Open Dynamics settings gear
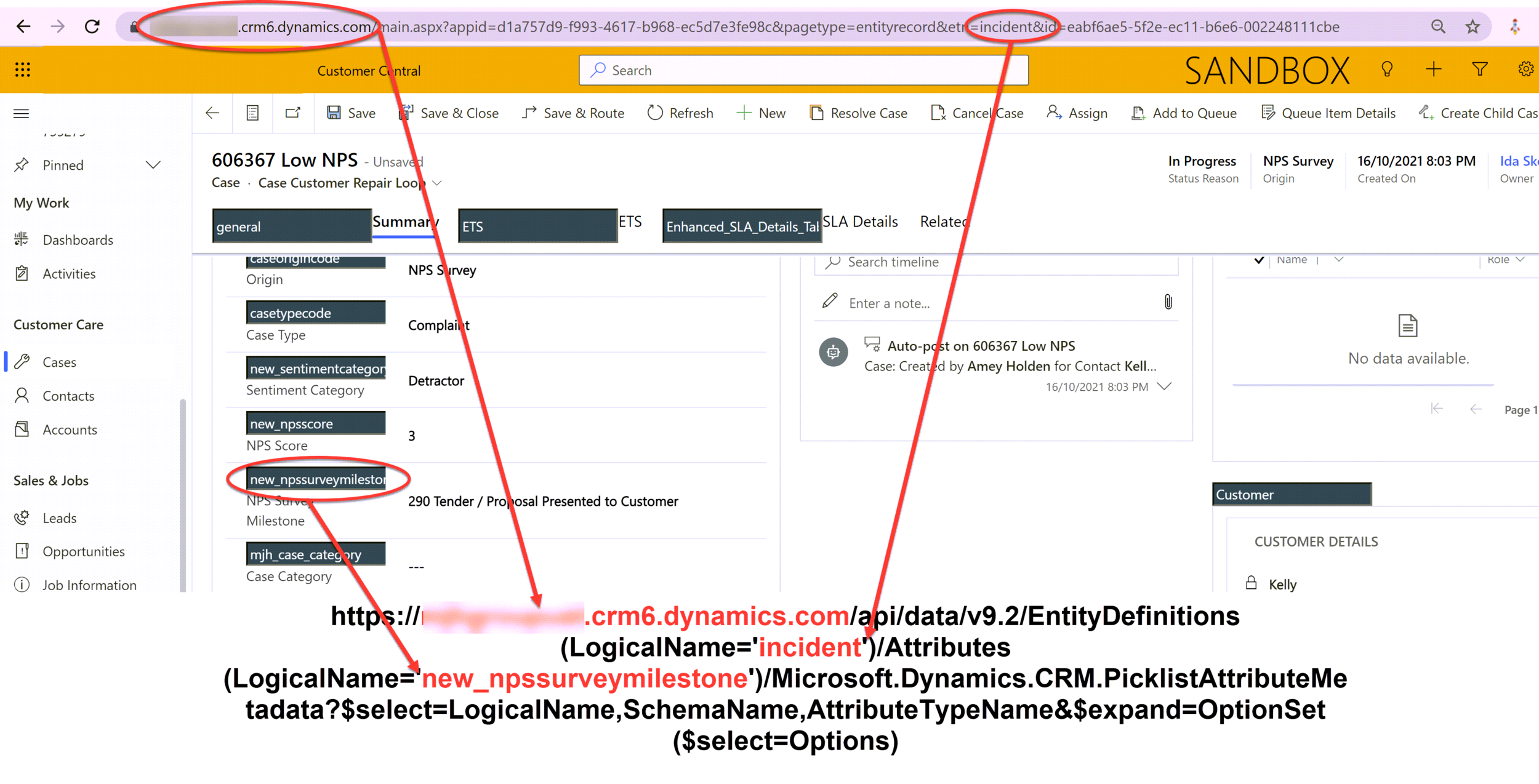 (x=1525, y=70)
